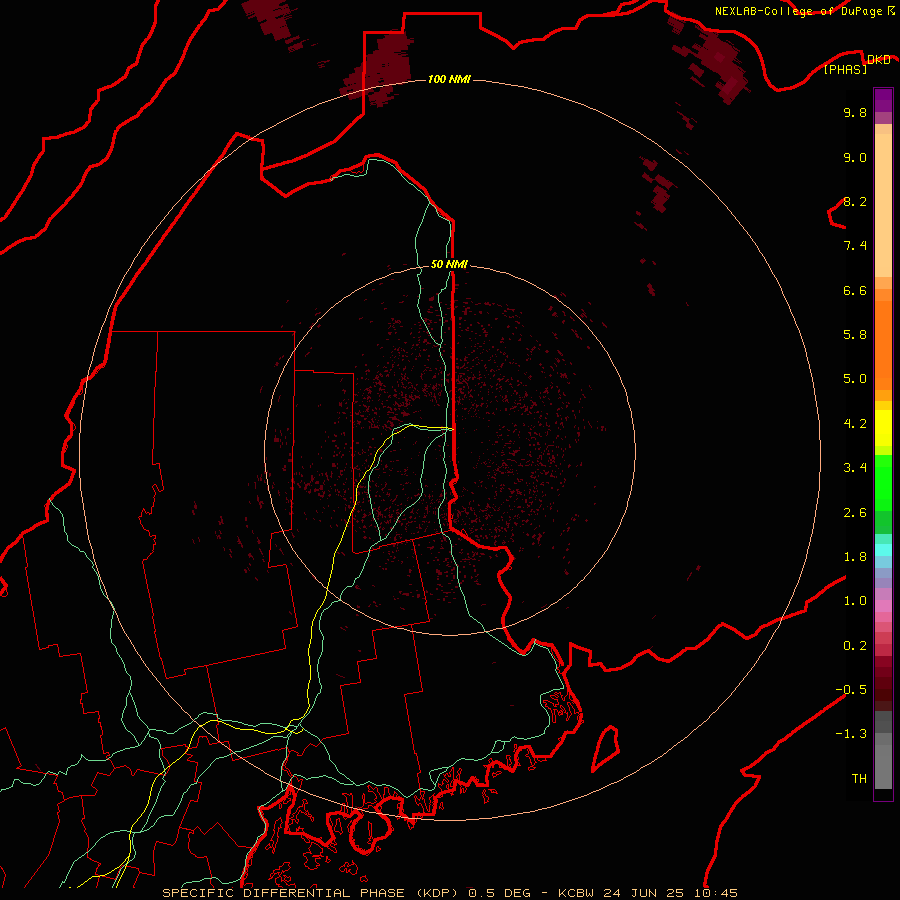Click the 3.4 scale value

pos(855,468)
